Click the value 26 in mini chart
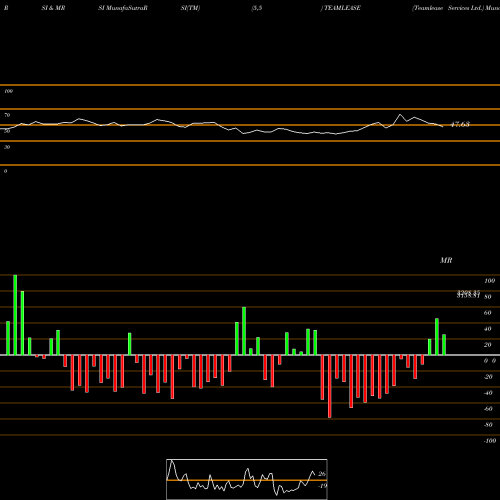Viewport: 500px width, 500px height. tap(322, 474)
